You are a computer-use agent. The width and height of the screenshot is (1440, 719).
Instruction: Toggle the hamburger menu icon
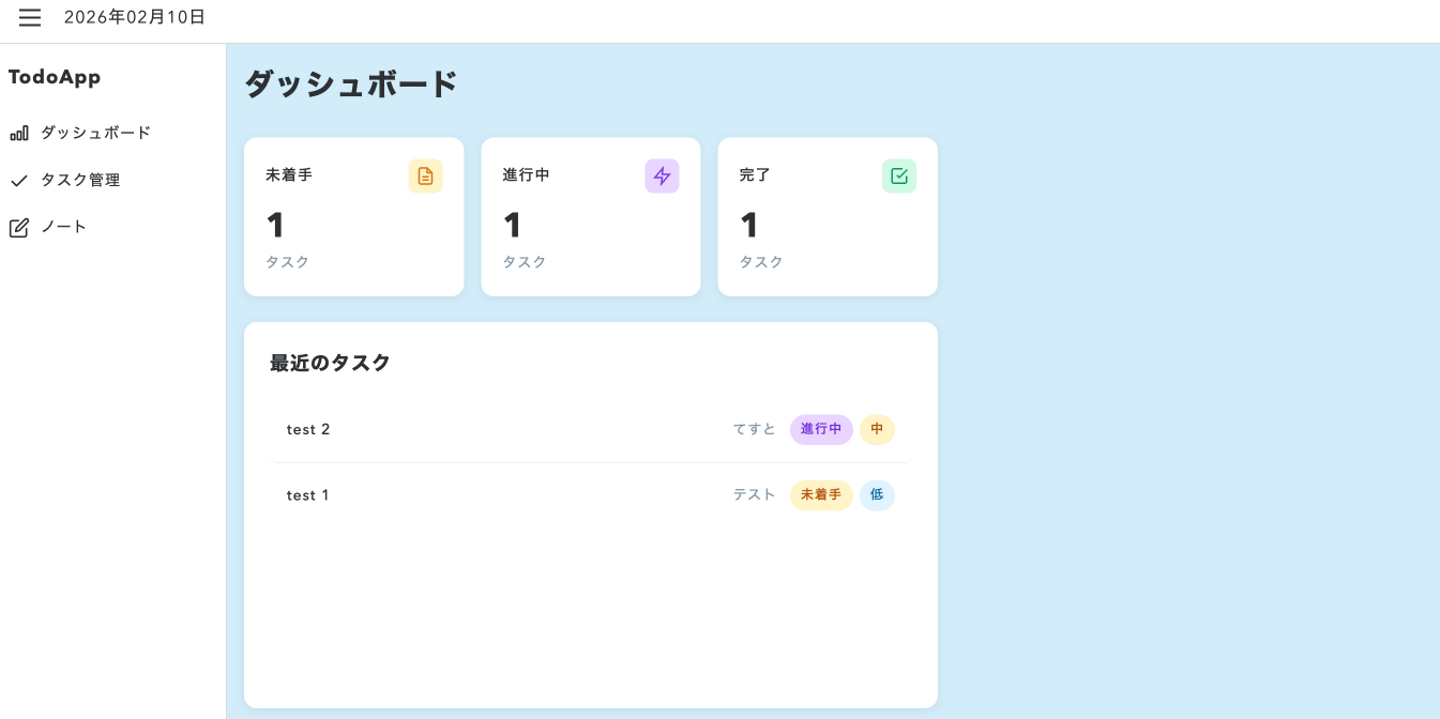point(30,18)
